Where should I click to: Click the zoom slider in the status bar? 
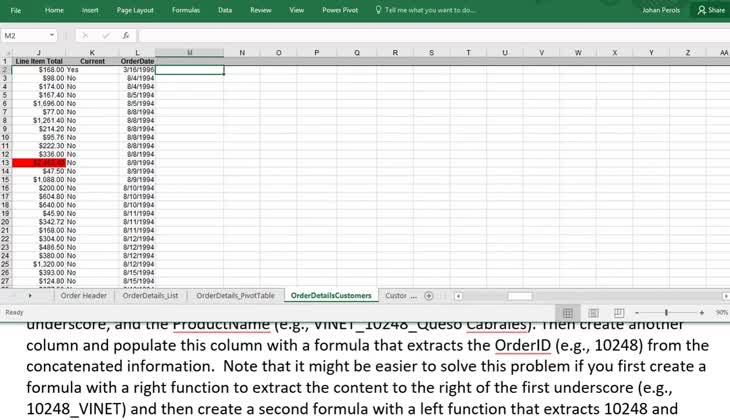[x=666, y=313]
